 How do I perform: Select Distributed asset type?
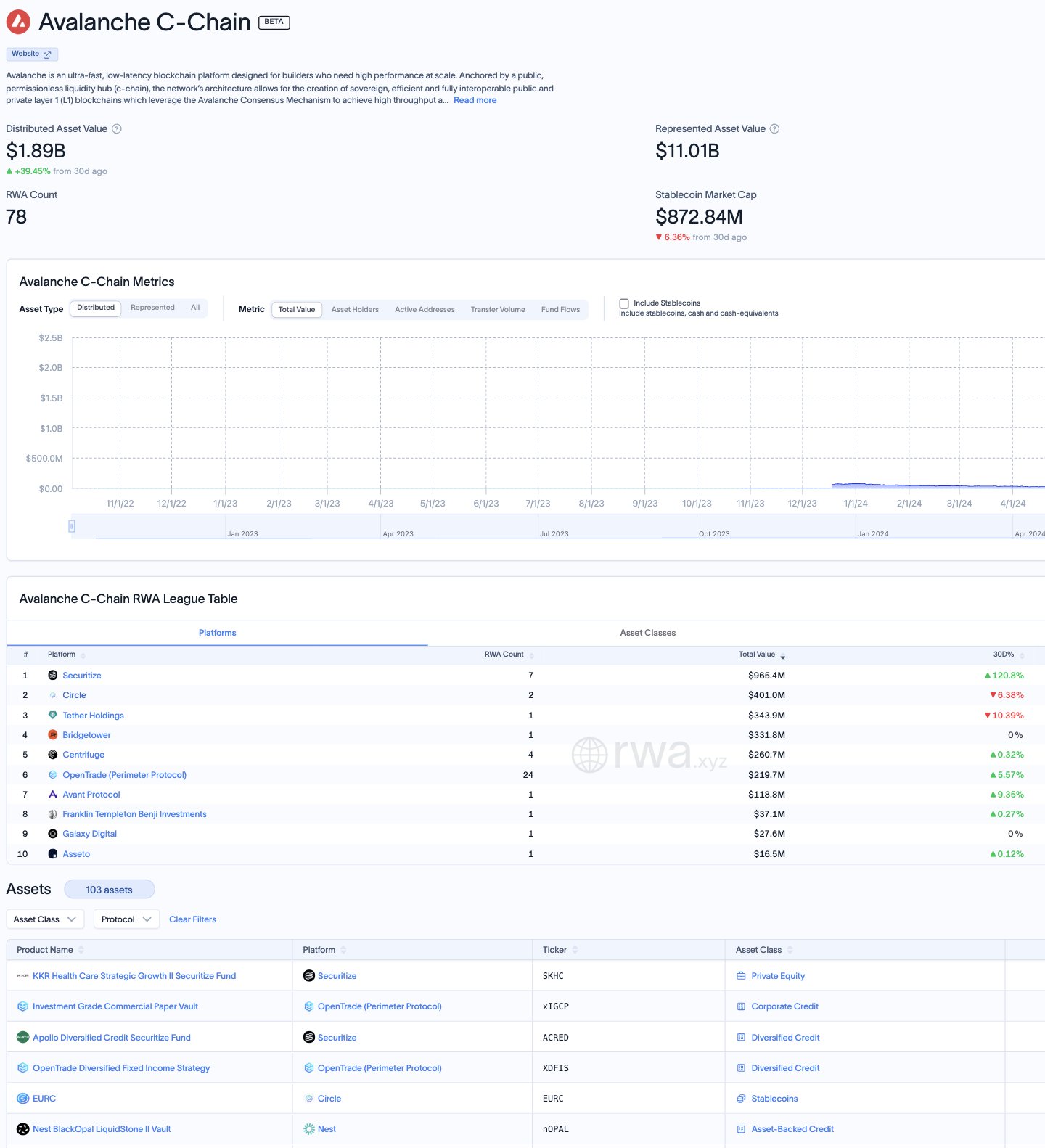96,308
